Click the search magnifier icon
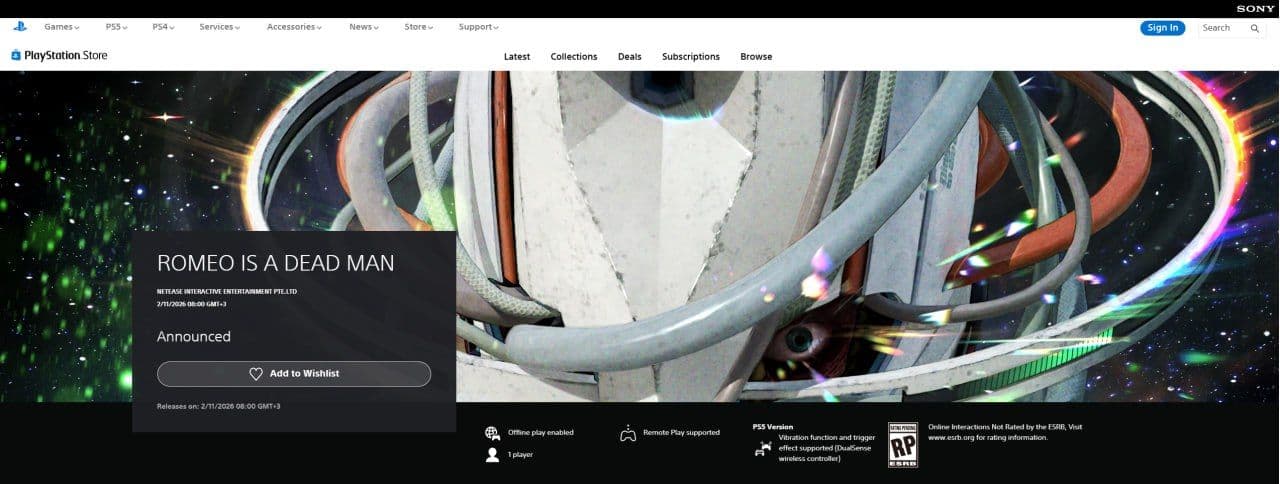 [x=1255, y=28]
